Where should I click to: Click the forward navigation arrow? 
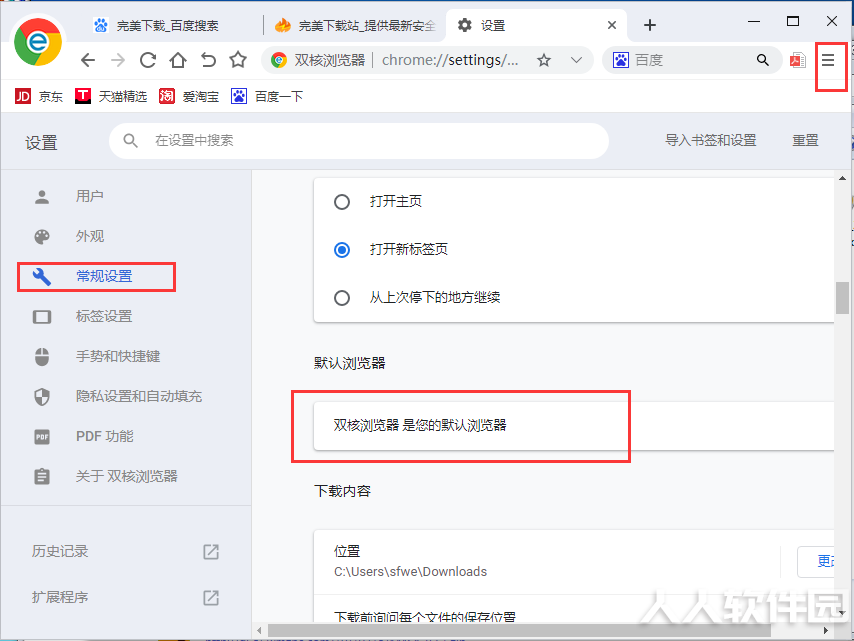[x=118, y=60]
